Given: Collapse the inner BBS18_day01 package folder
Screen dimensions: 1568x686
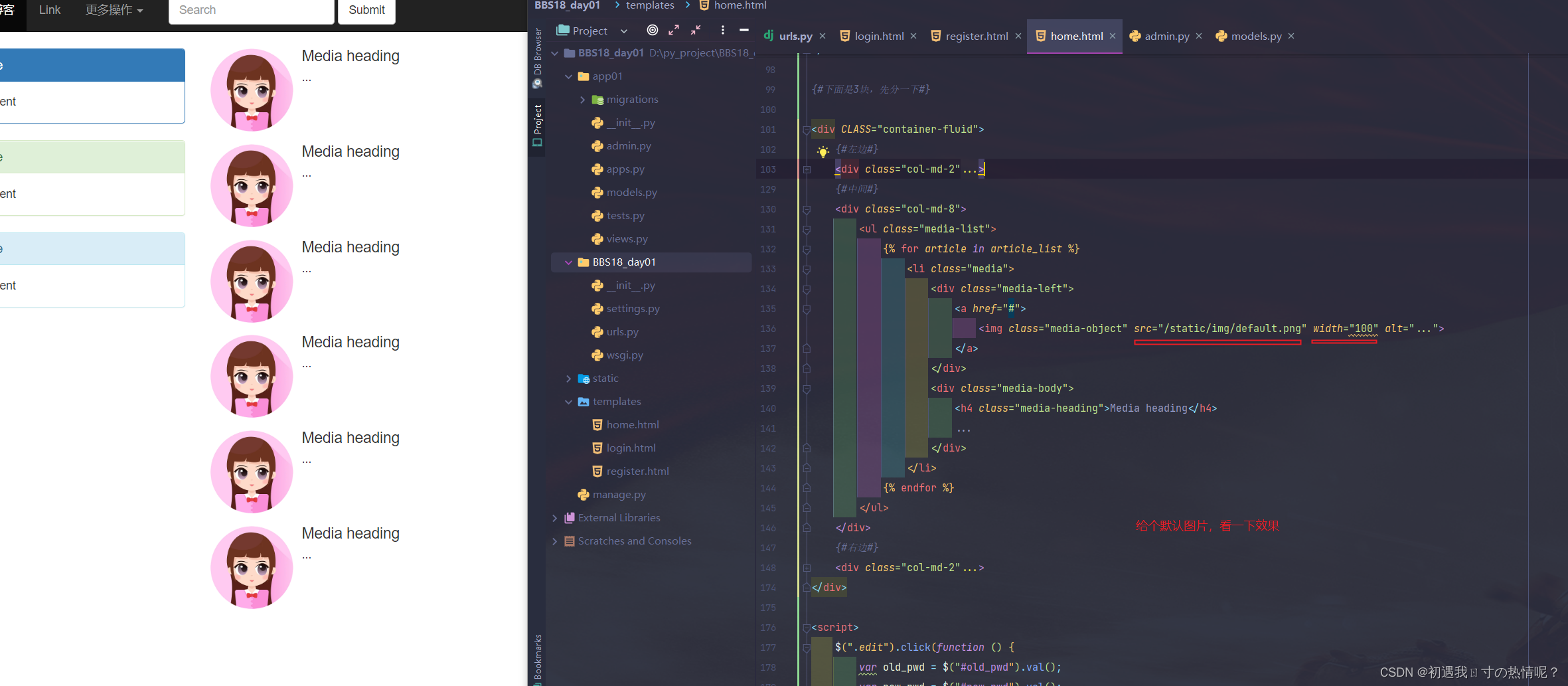Looking at the screenshot, I should click(569, 262).
